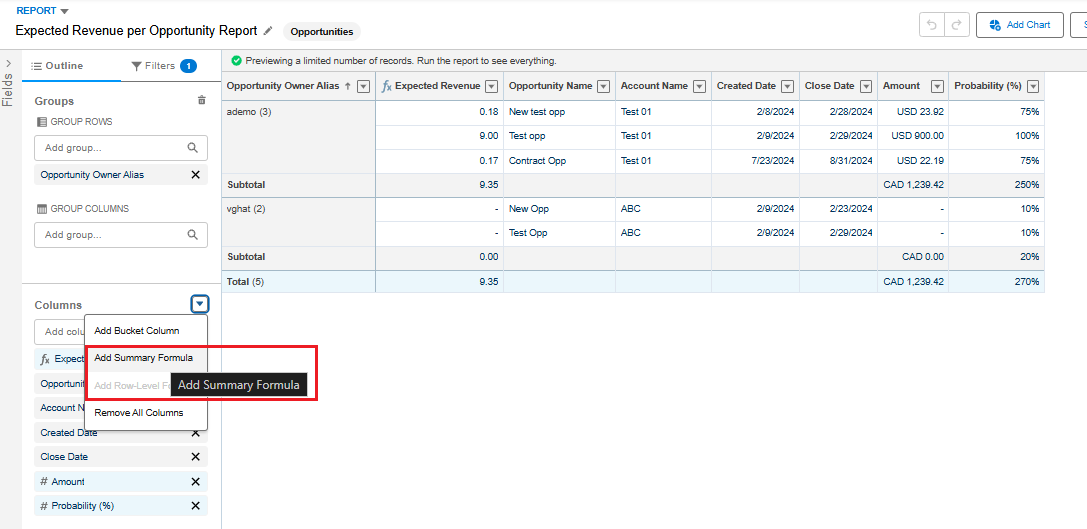This screenshot has height=529, width=1087.
Task: Sort by Opportunity Owner Alias column header
Action: coord(283,86)
